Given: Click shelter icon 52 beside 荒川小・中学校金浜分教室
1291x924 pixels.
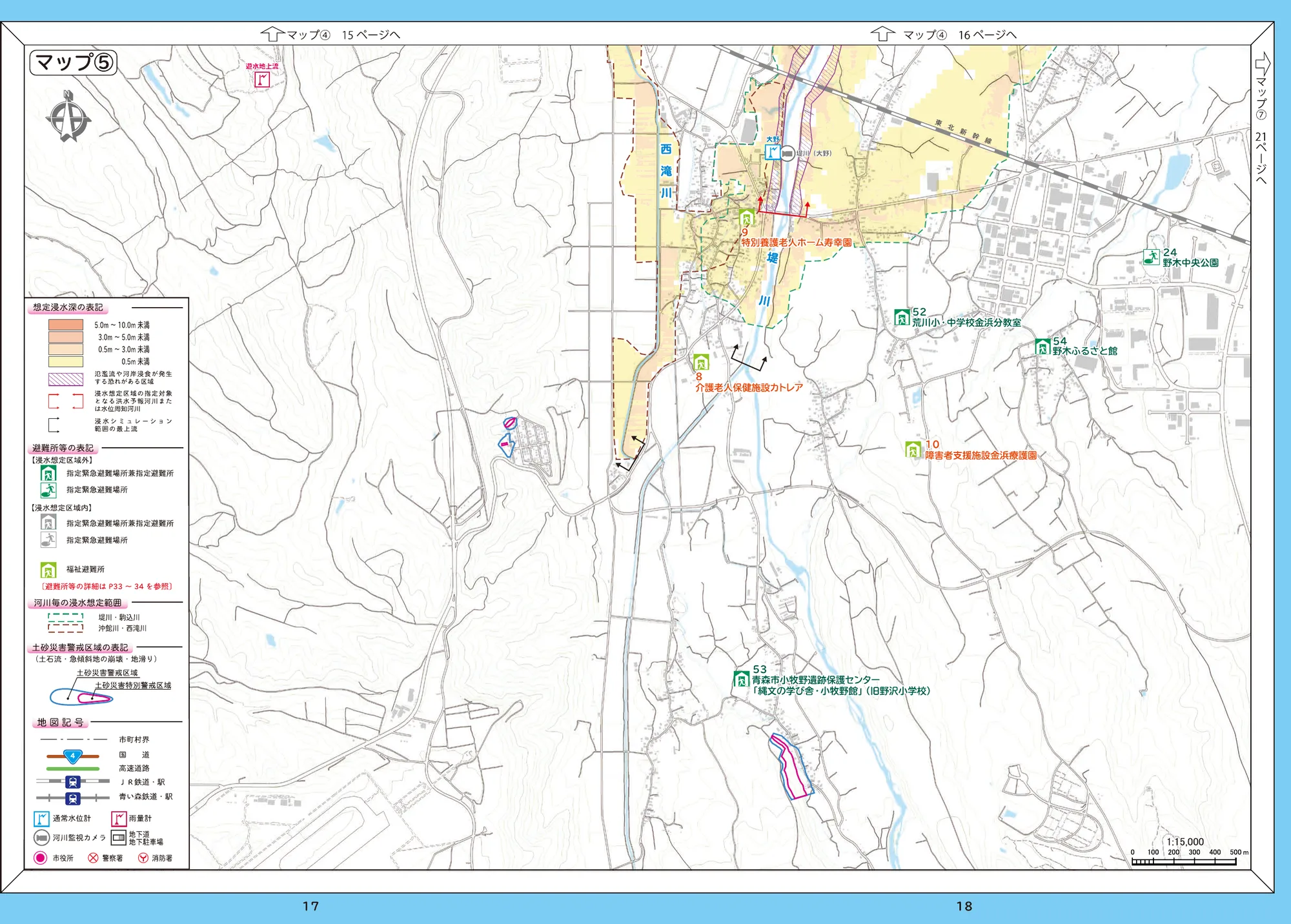Looking at the screenshot, I should tap(902, 317).
